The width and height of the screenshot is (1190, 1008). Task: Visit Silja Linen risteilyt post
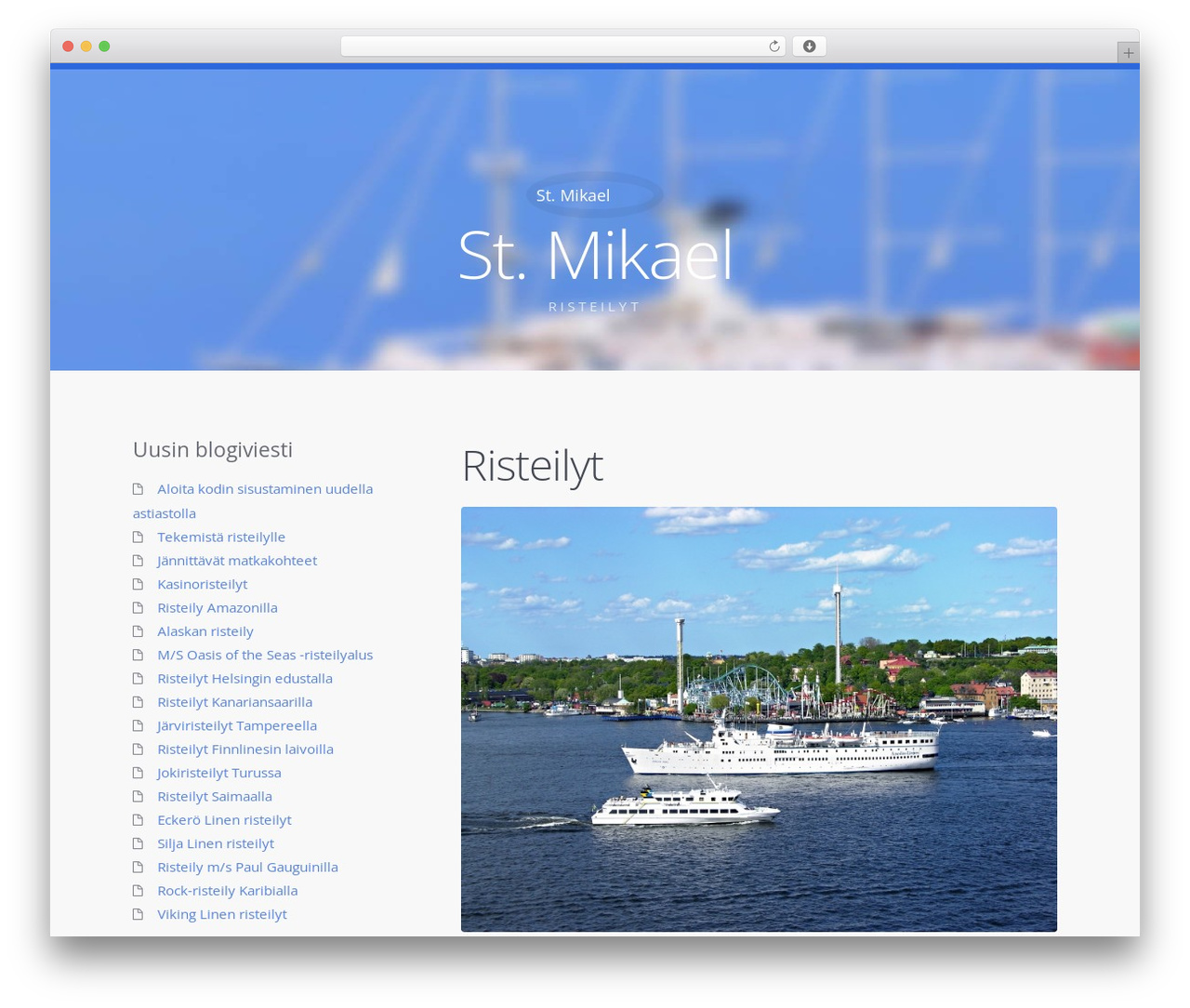tap(216, 842)
